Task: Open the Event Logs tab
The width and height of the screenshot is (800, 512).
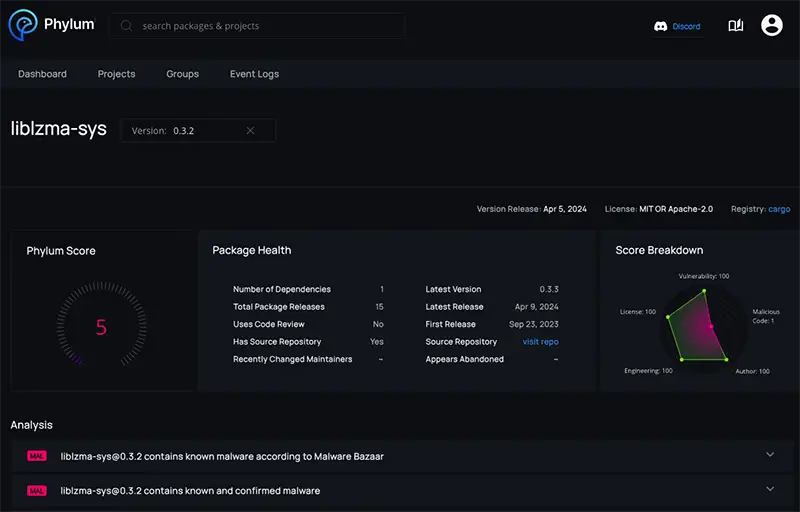Action: [x=254, y=74]
